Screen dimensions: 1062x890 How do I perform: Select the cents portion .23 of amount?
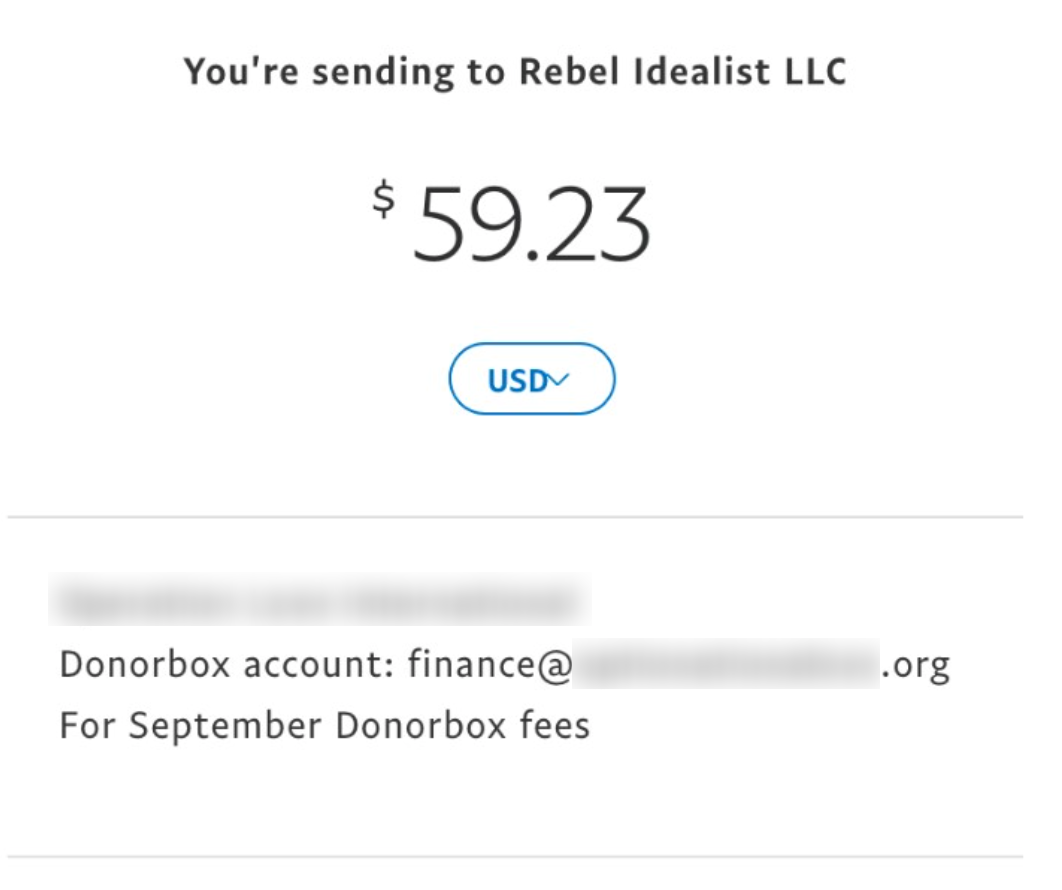click(596, 224)
